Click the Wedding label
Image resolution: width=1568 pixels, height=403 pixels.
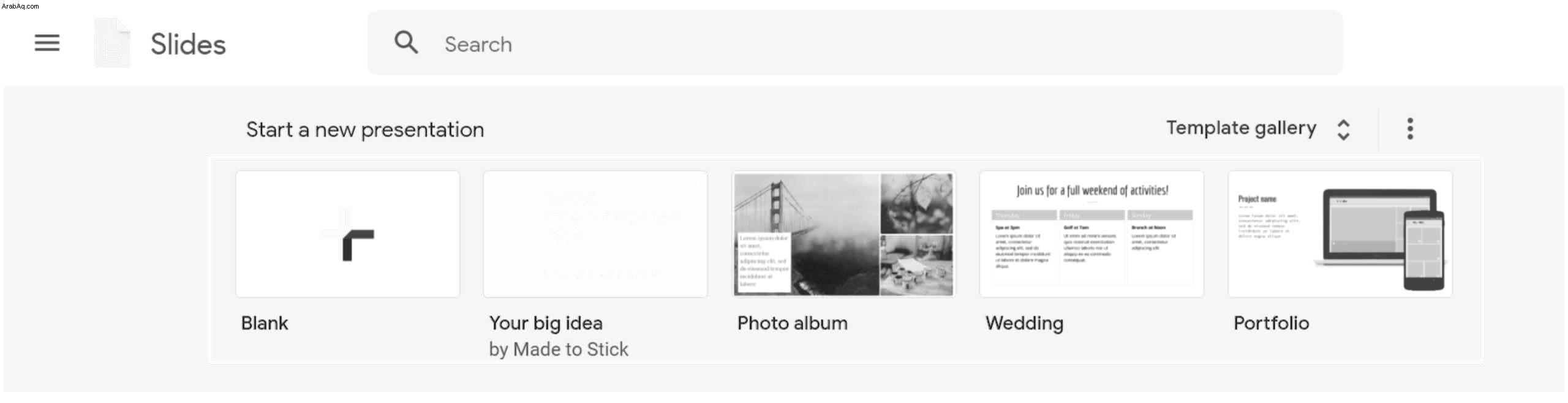[x=1024, y=323]
